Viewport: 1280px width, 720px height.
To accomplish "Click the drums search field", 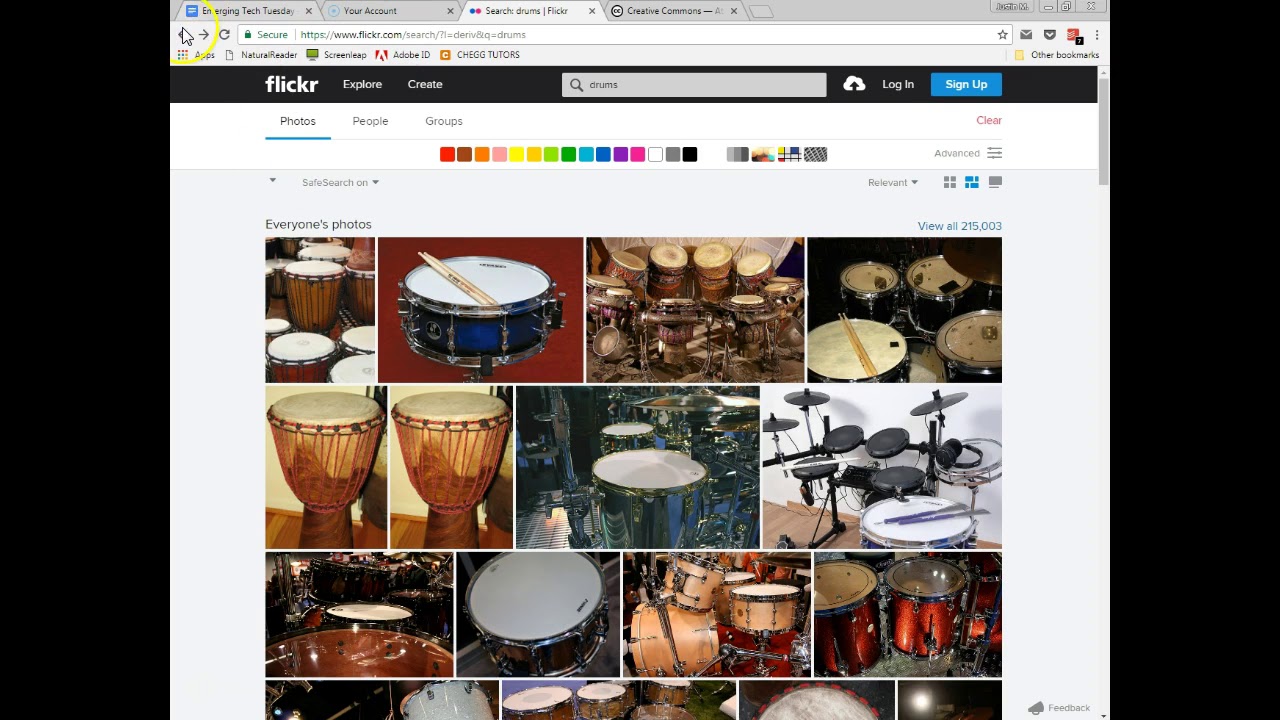I will coord(694,85).
